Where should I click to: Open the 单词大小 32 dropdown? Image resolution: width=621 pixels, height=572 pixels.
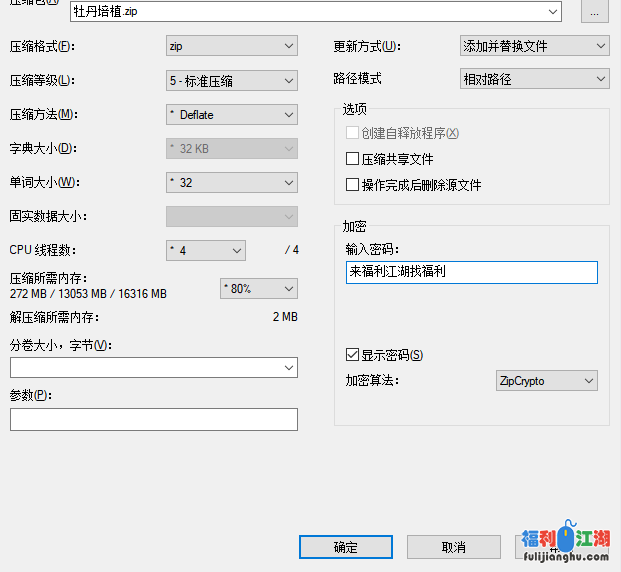point(231,183)
